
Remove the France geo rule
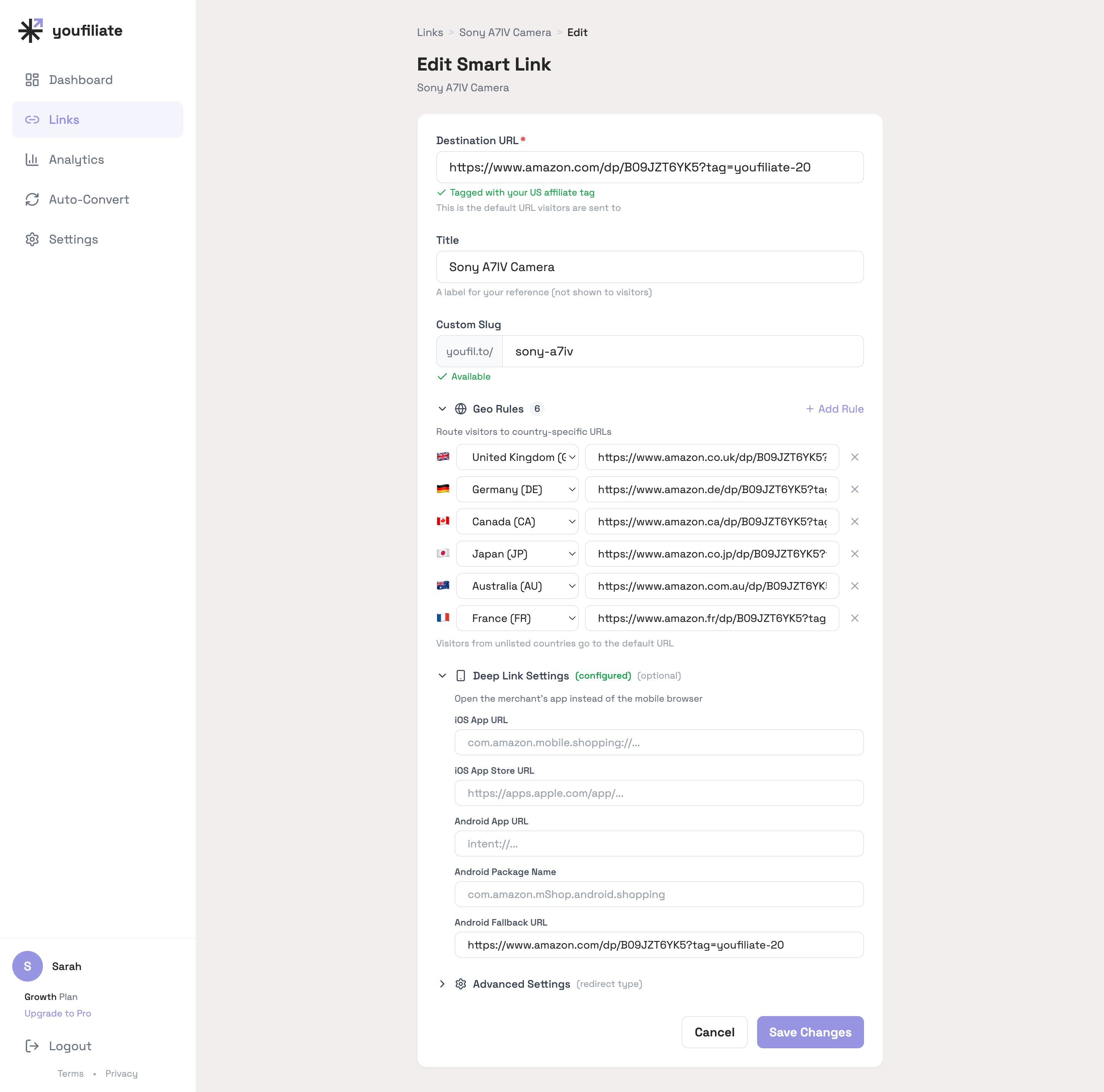click(x=855, y=618)
